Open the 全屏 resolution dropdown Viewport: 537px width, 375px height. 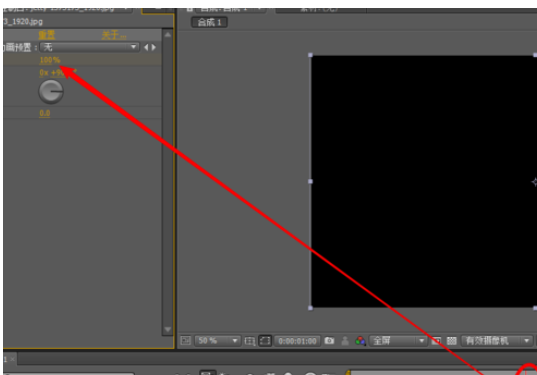point(398,341)
